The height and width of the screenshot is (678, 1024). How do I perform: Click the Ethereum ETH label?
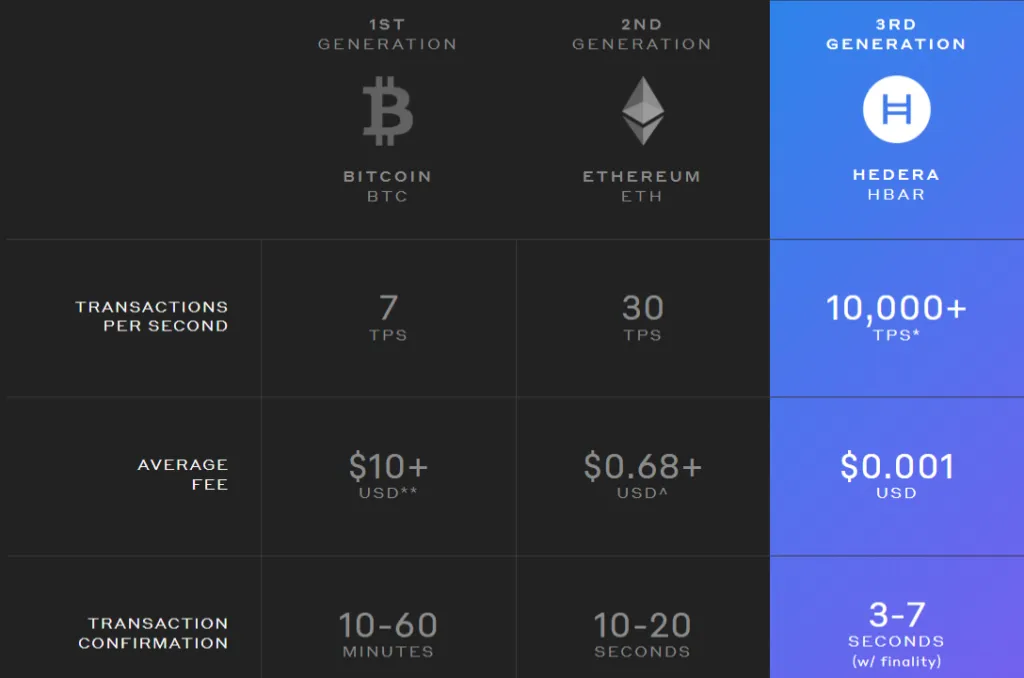642,186
